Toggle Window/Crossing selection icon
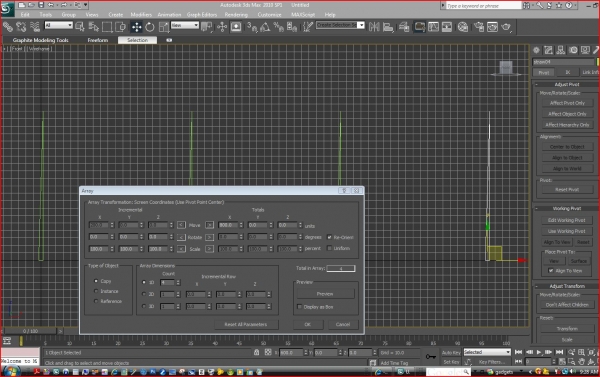Screen dimensions: 600x377 [x=121, y=27]
